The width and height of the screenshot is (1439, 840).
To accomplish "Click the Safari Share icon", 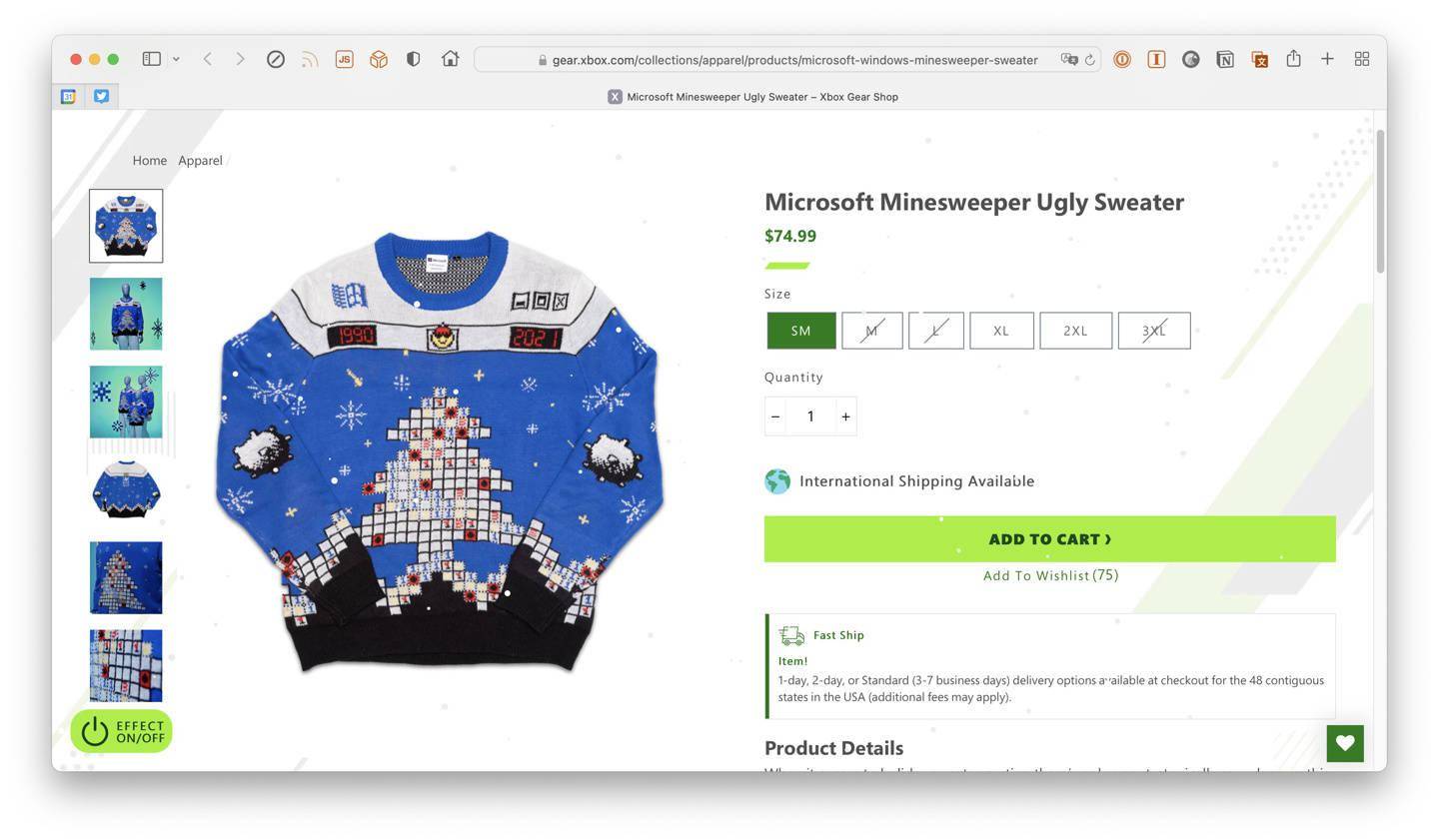I will (1293, 59).
